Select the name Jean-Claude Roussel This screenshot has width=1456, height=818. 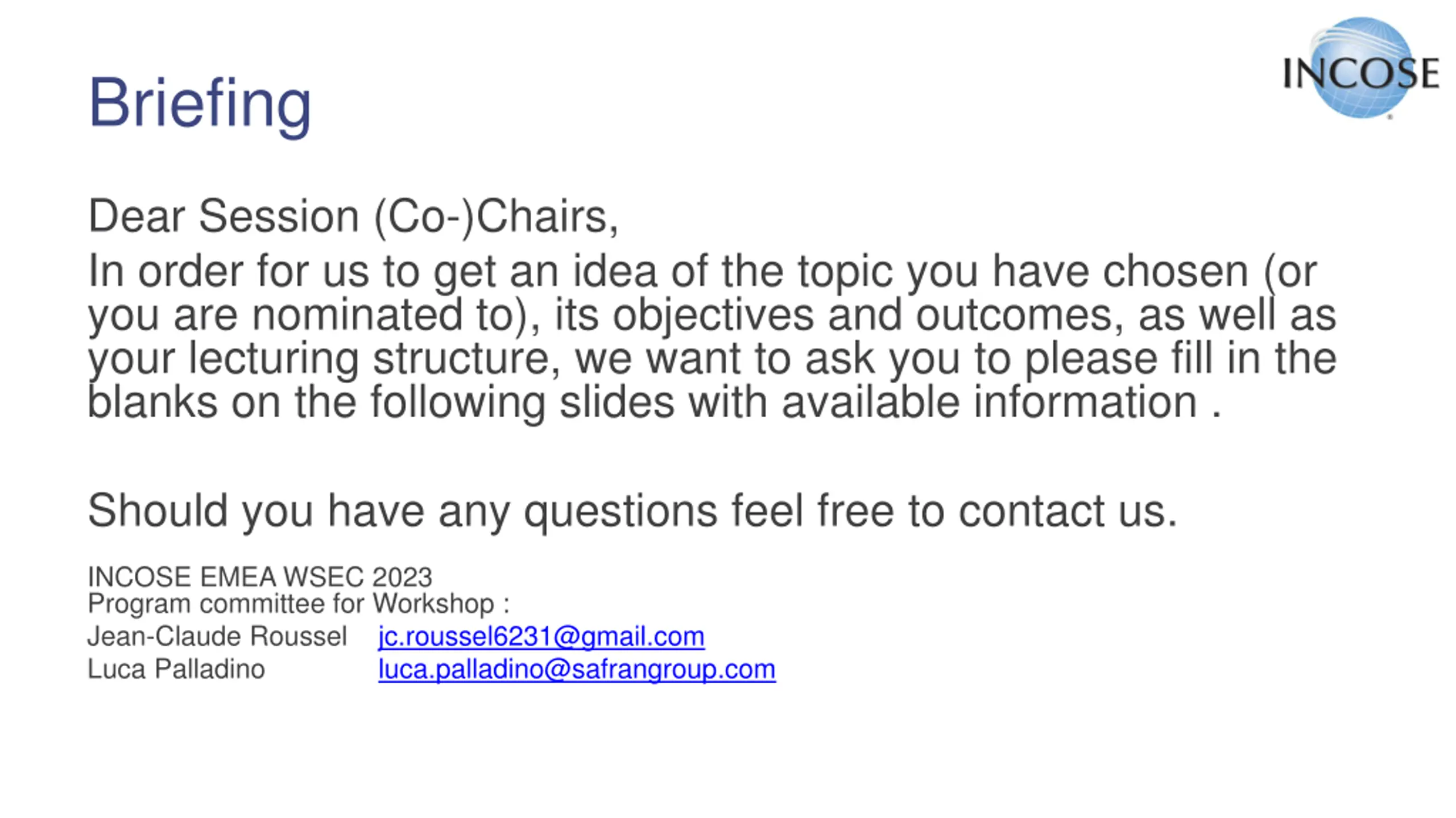[x=217, y=636]
